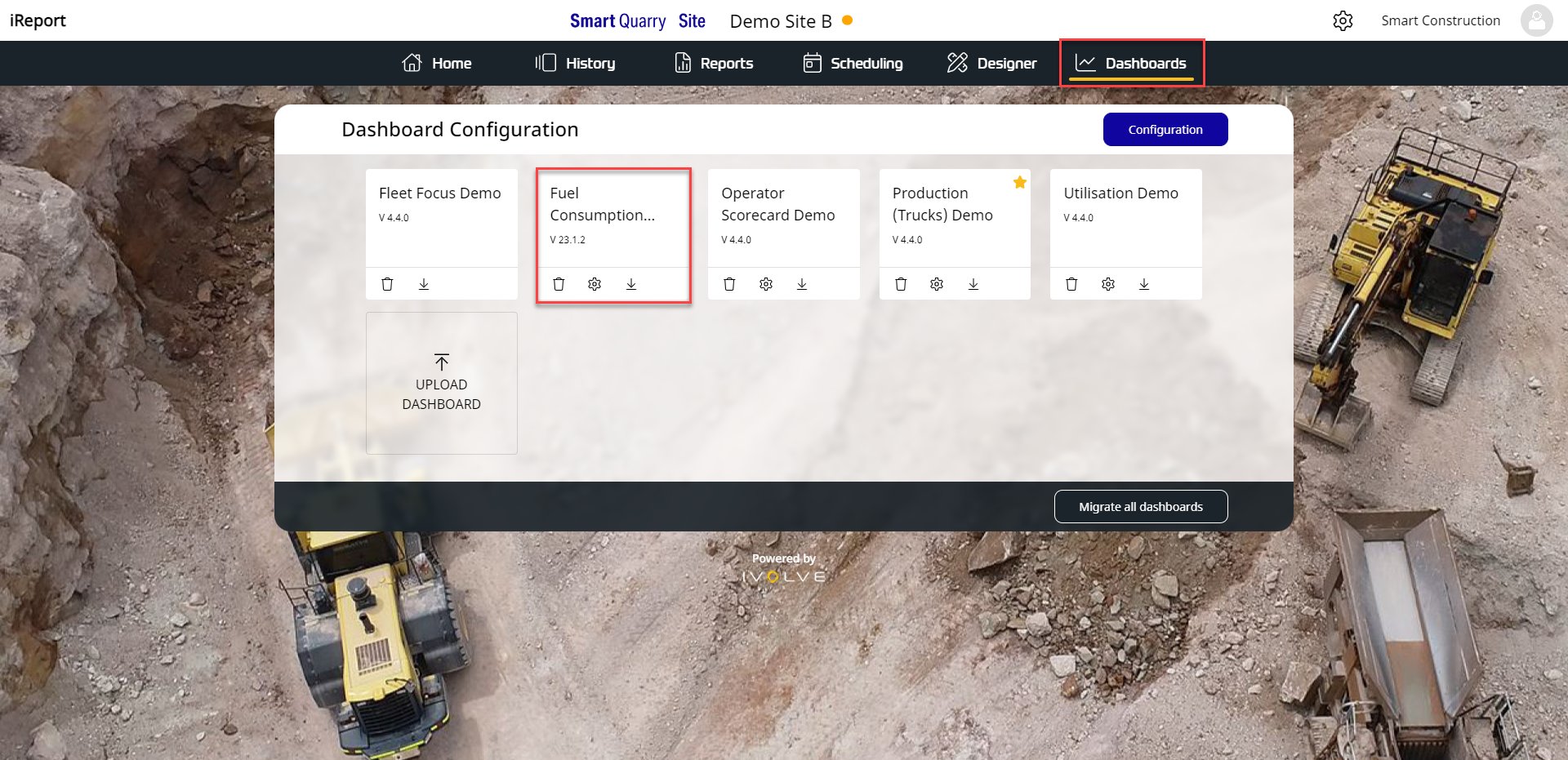The height and width of the screenshot is (760, 1568).
Task: Open settings for Utilisation Demo dashboard
Action: (x=1108, y=284)
